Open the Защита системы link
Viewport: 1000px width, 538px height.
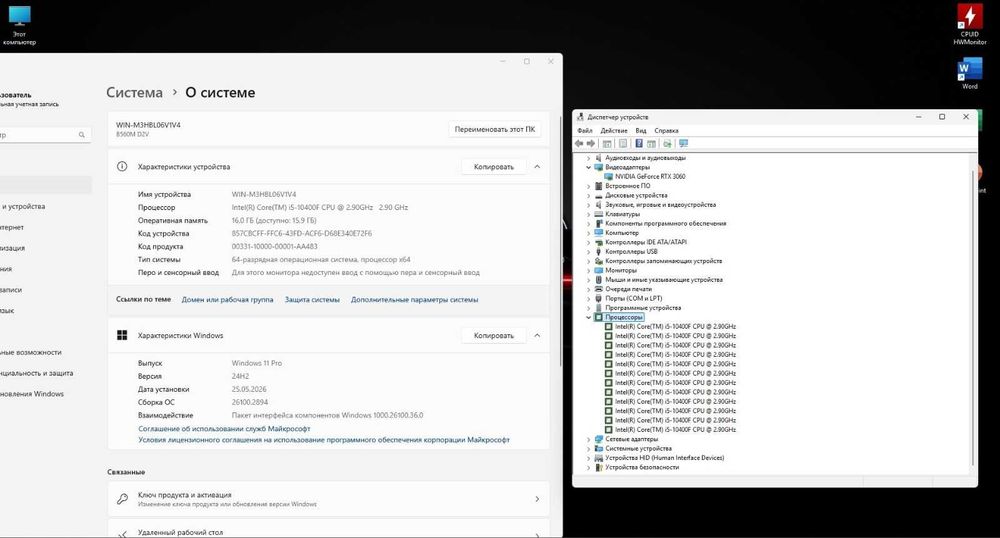point(312,300)
